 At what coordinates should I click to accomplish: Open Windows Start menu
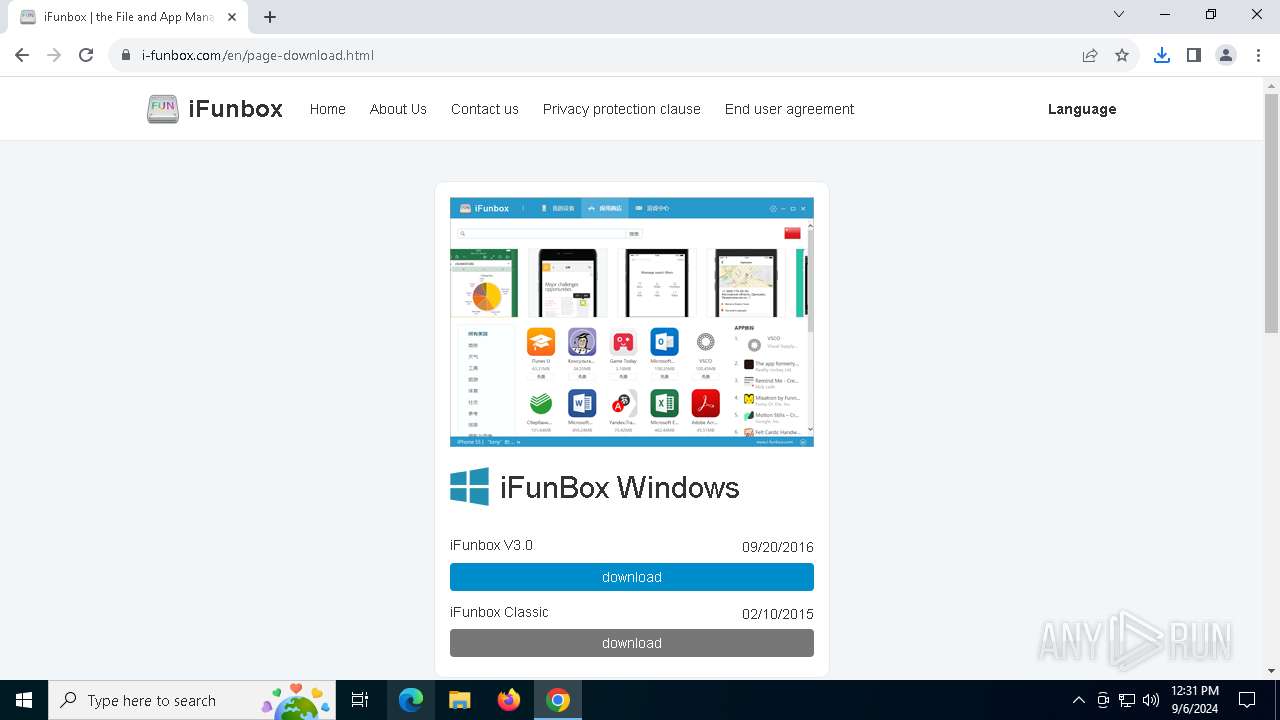[24, 700]
